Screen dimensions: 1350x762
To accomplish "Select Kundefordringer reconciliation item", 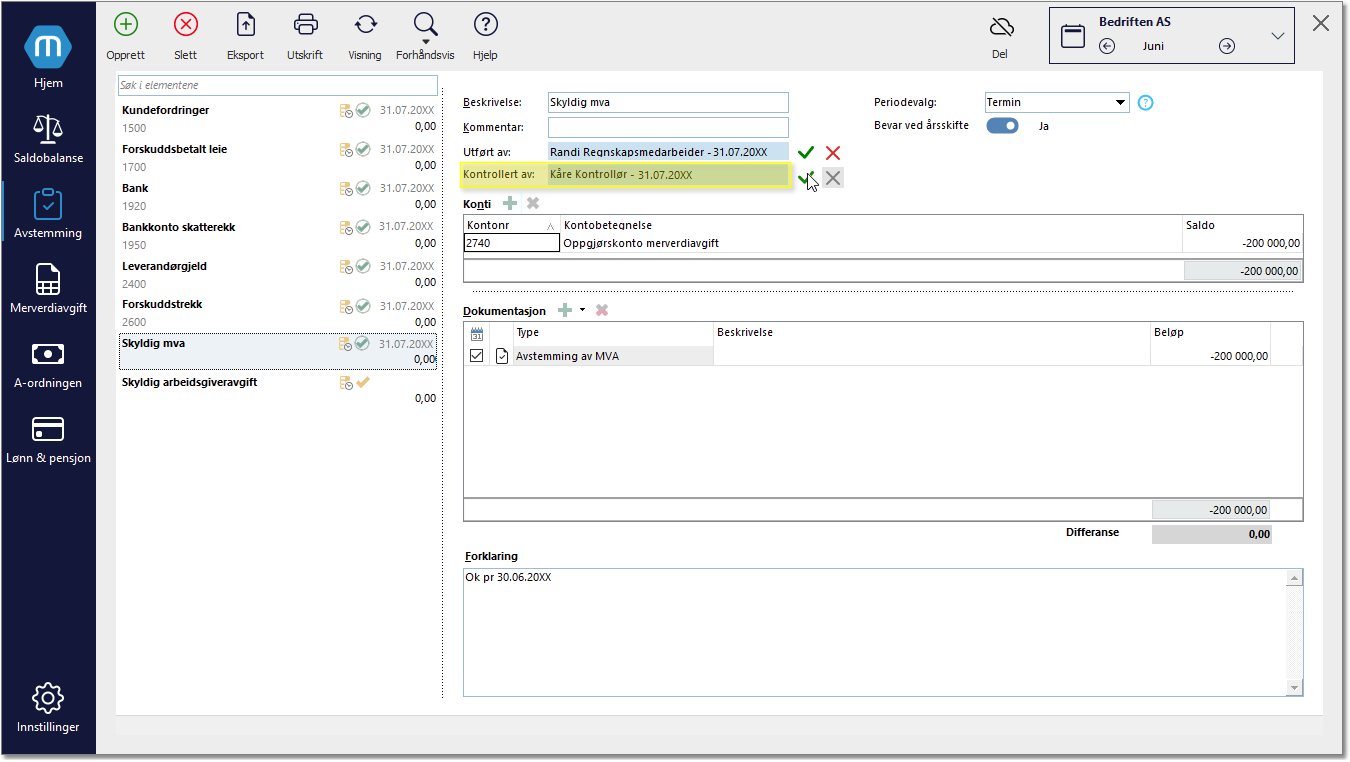I will [x=278, y=118].
